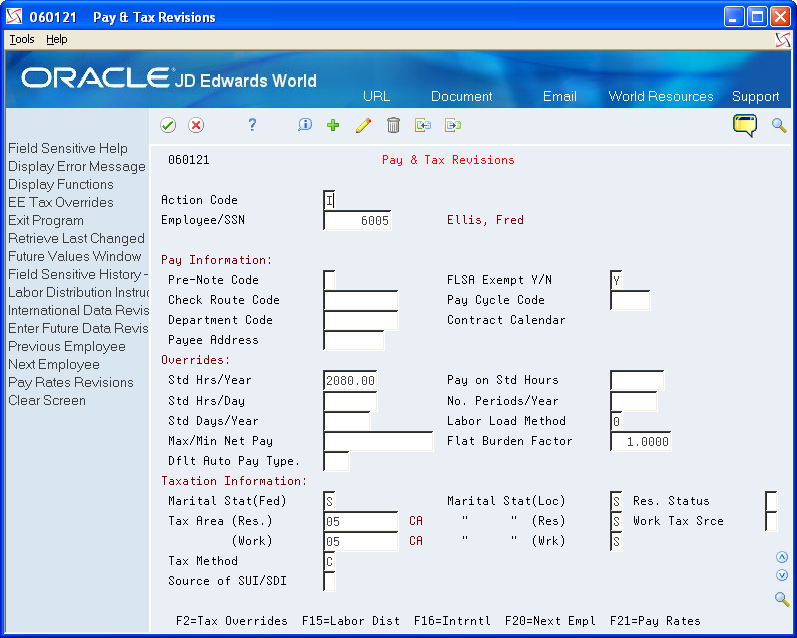Select Retrieve Last Changed link
Viewport: 797px width, 638px height.
point(76,238)
